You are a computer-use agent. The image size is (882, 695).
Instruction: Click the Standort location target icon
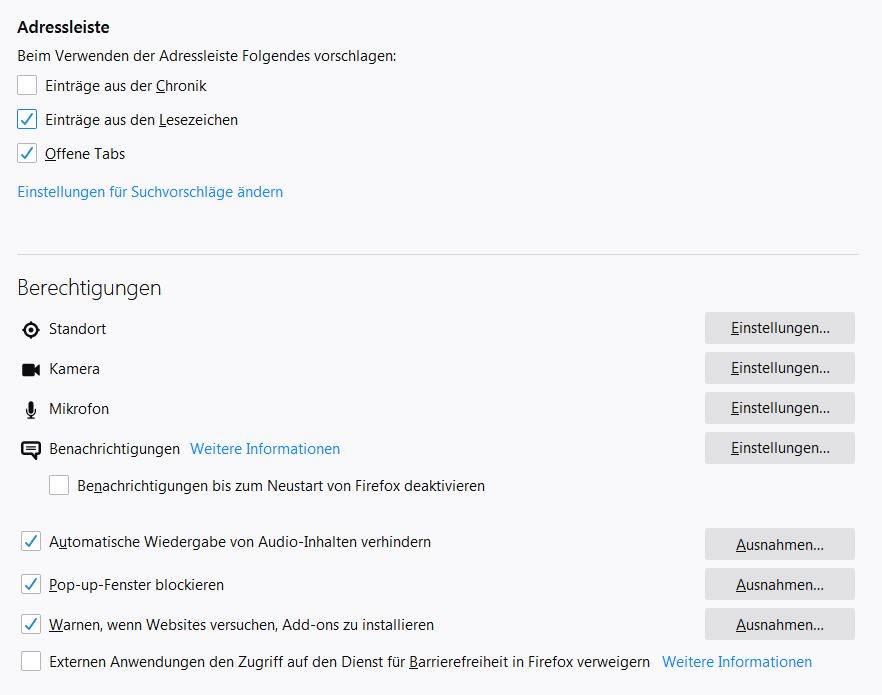tap(30, 330)
